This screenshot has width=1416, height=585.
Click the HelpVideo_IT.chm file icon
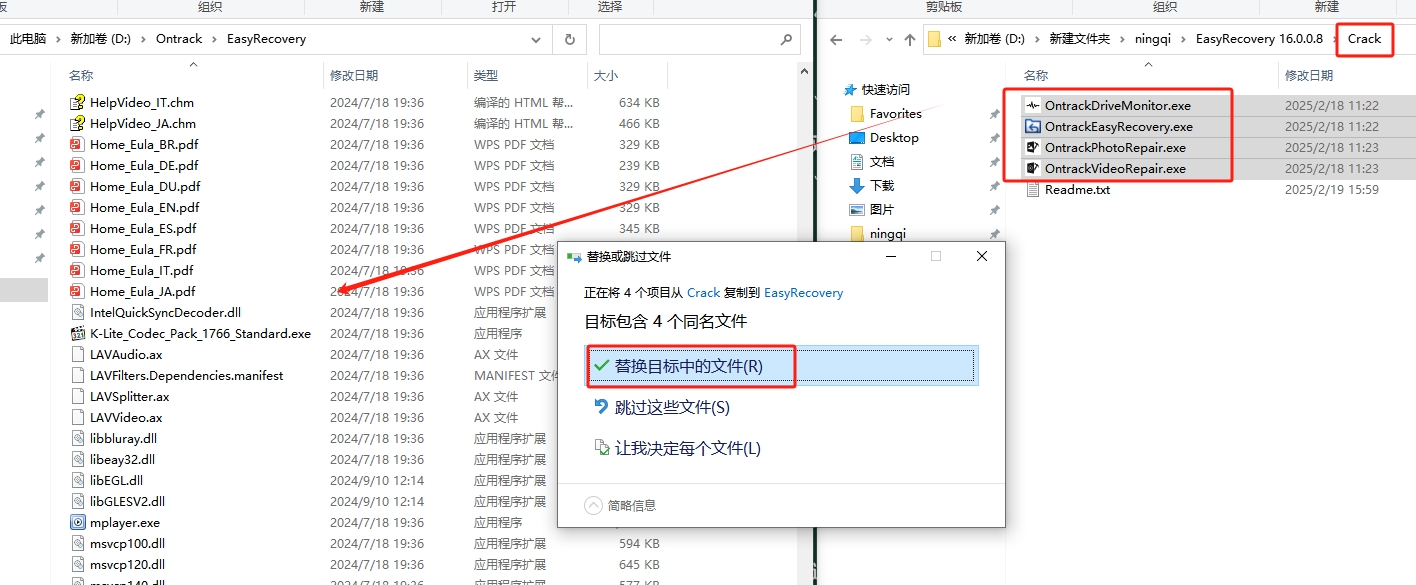click(x=77, y=102)
